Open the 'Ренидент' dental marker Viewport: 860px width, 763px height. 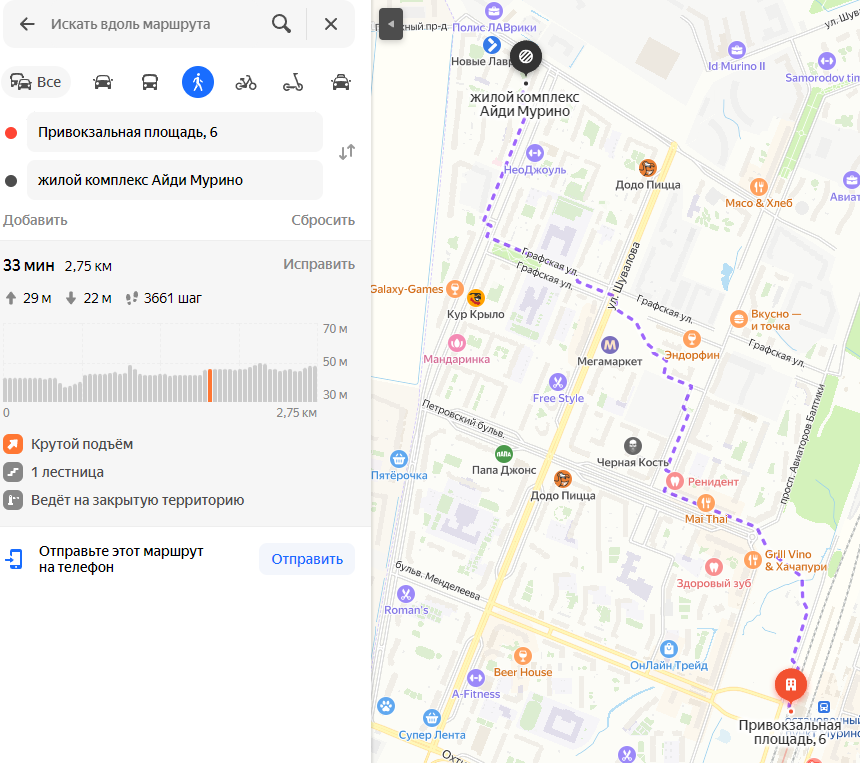click(675, 481)
